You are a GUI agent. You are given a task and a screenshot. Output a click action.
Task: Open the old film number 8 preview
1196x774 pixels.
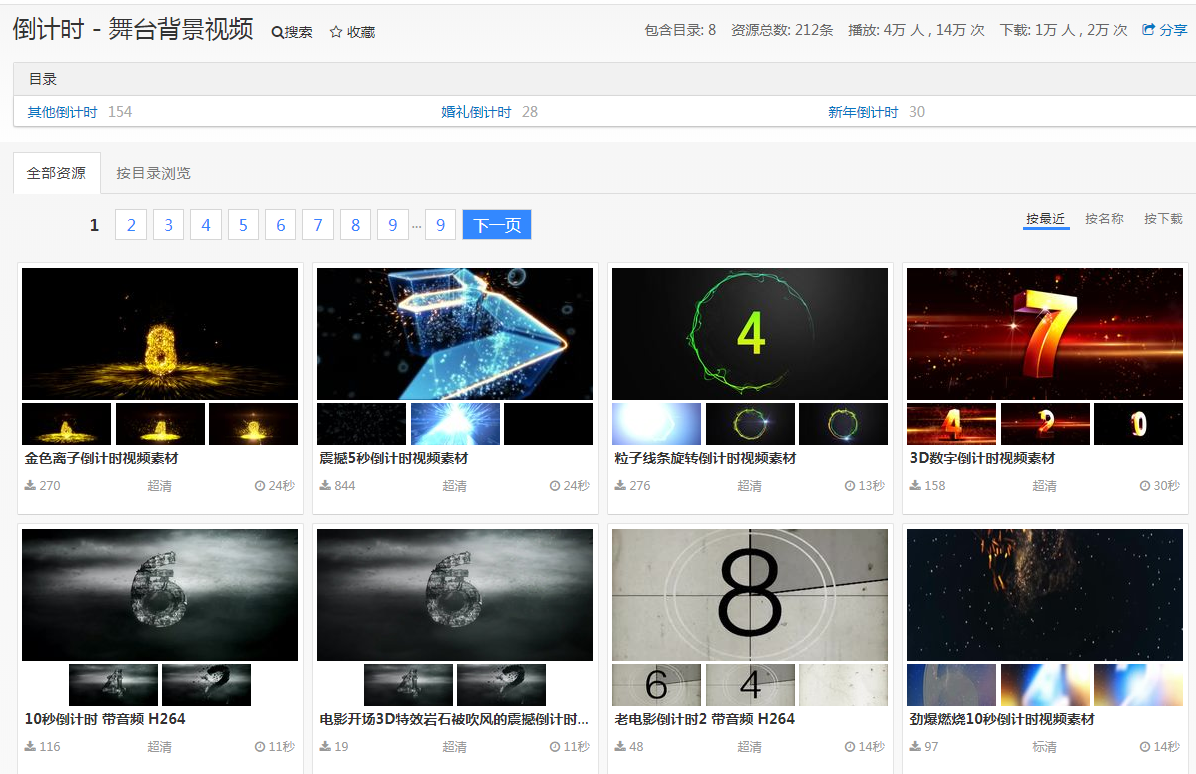tap(750, 595)
